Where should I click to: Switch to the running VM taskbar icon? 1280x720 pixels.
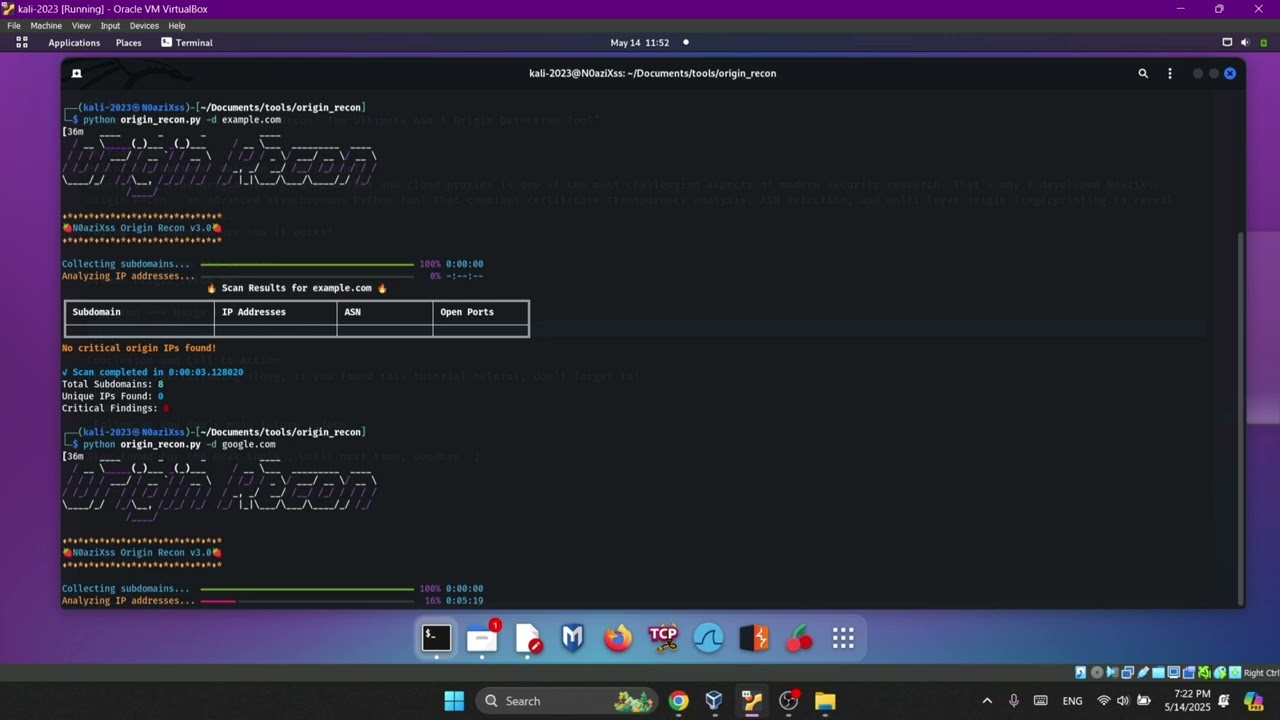point(752,701)
